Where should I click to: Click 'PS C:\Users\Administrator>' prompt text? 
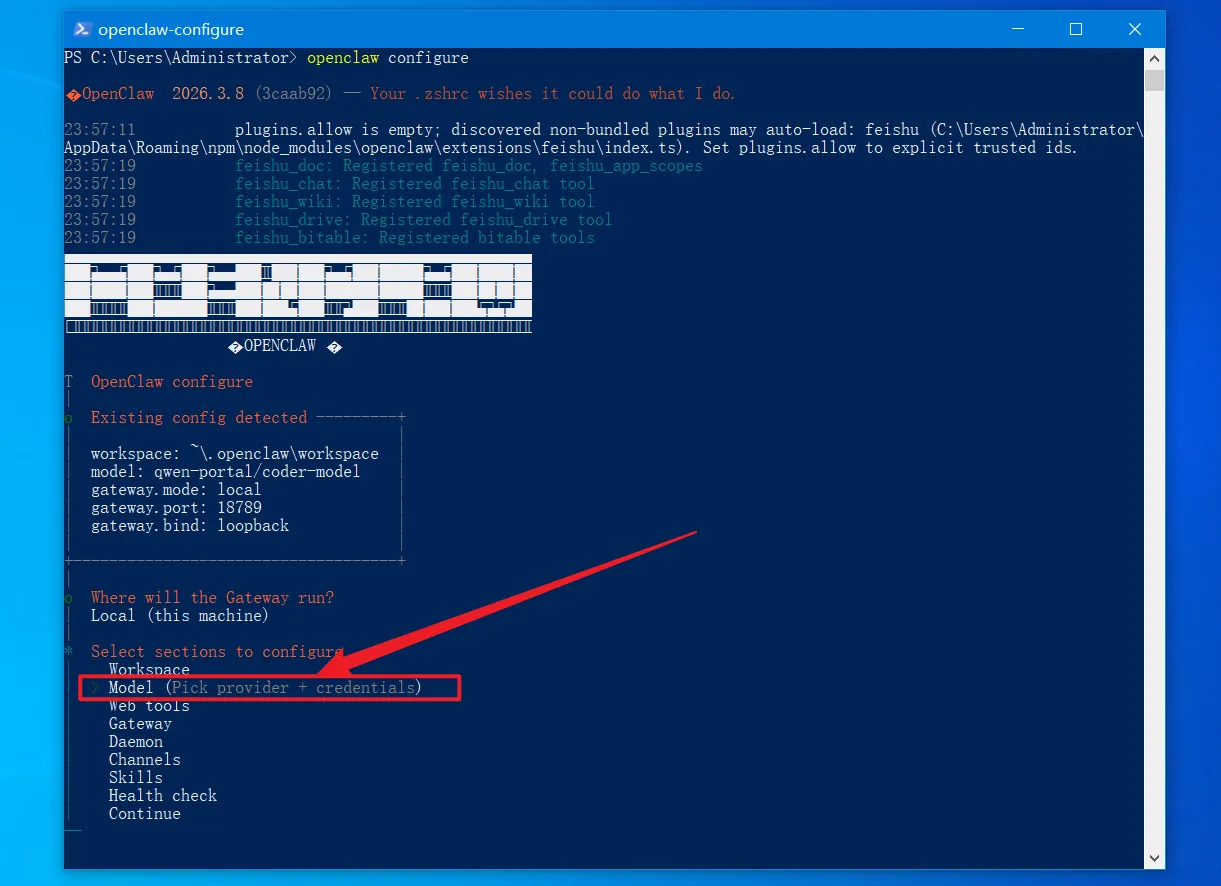click(x=181, y=57)
